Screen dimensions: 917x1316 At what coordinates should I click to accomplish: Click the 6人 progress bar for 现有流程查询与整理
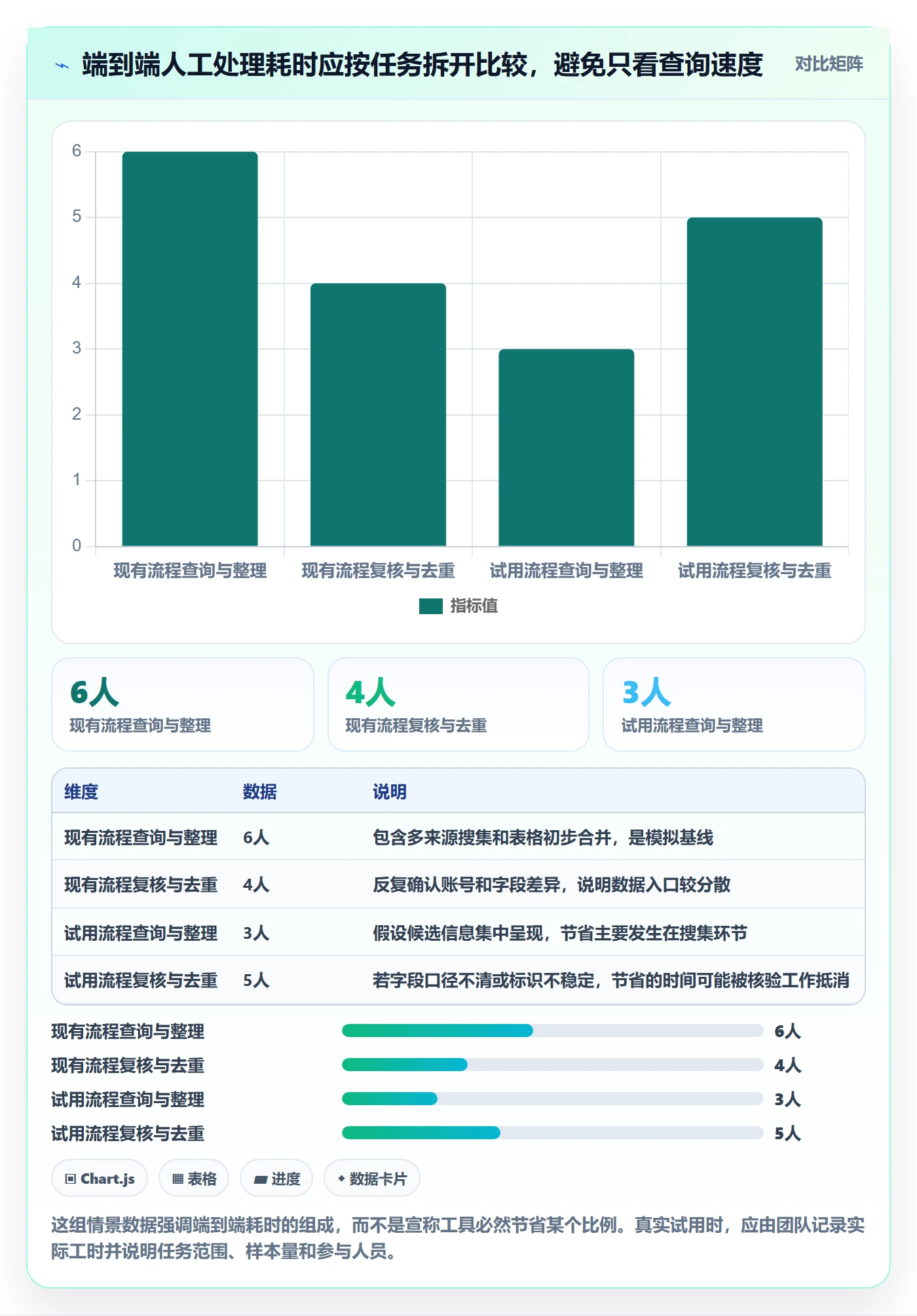click(x=552, y=1031)
